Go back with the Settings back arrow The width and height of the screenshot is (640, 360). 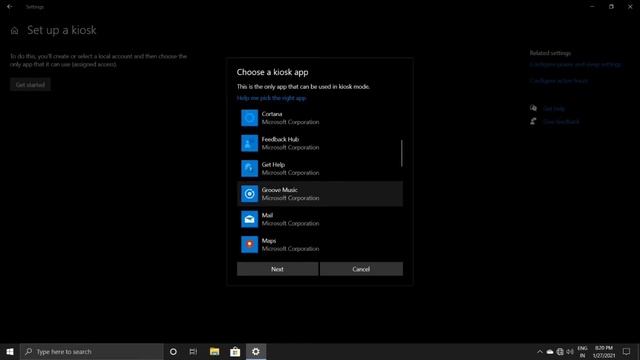[9, 7]
